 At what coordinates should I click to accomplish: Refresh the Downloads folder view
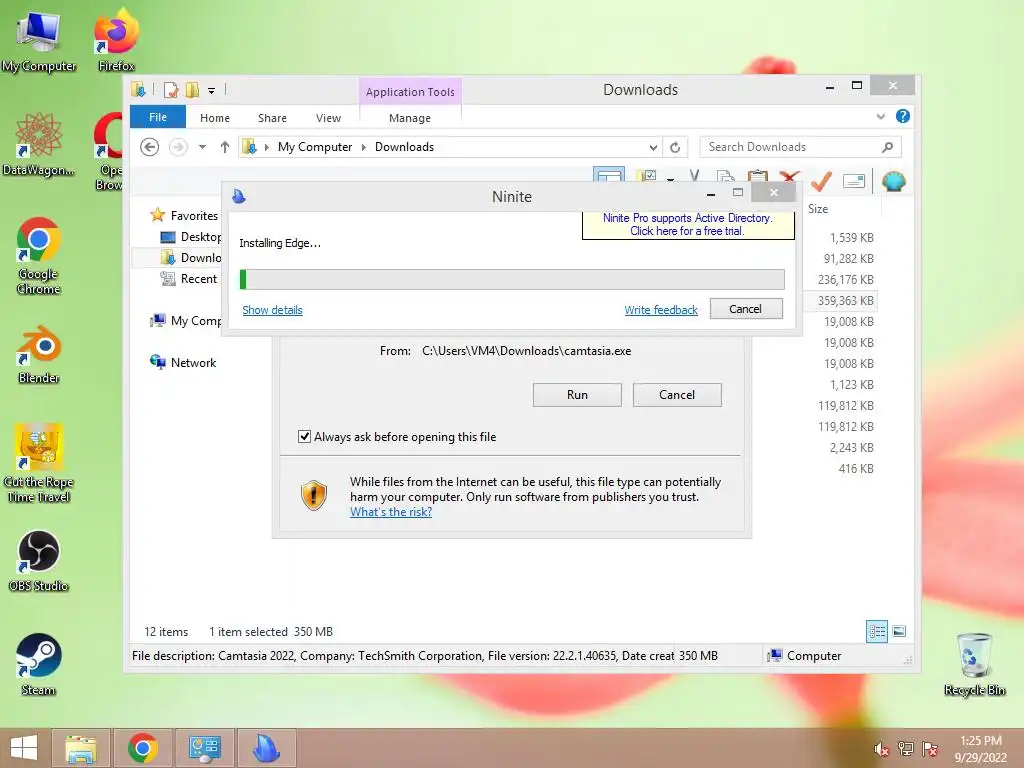click(x=675, y=147)
